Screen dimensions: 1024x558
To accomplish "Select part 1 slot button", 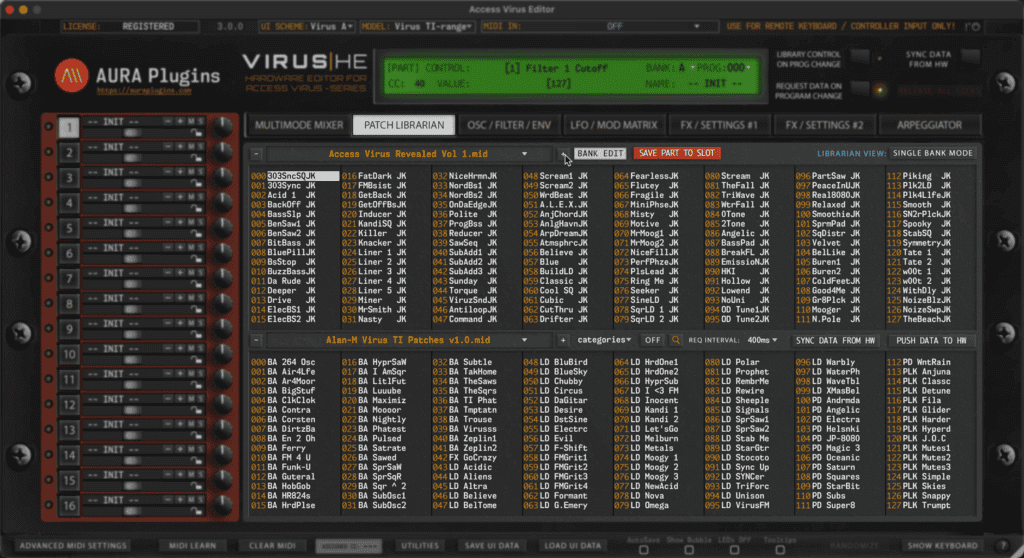I will [69, 127].
